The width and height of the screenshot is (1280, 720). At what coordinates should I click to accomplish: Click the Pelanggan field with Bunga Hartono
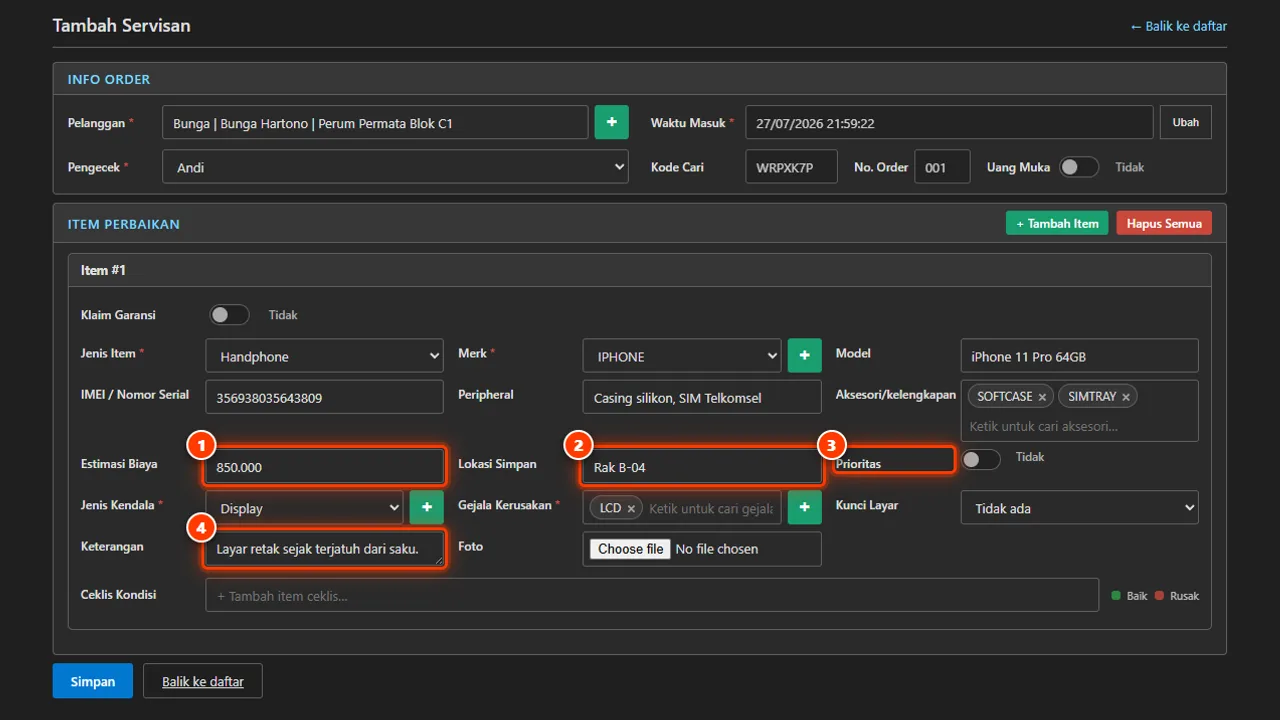click(x=375, y=123)
